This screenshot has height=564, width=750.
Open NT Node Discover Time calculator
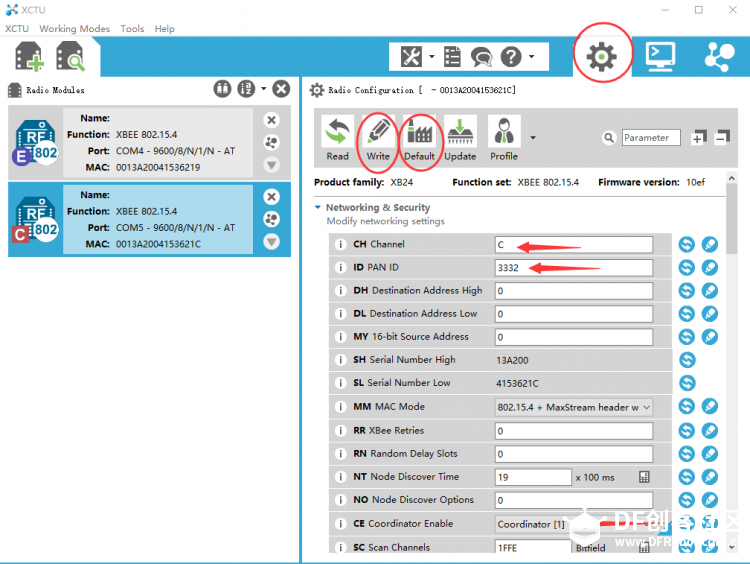(644, 477)
